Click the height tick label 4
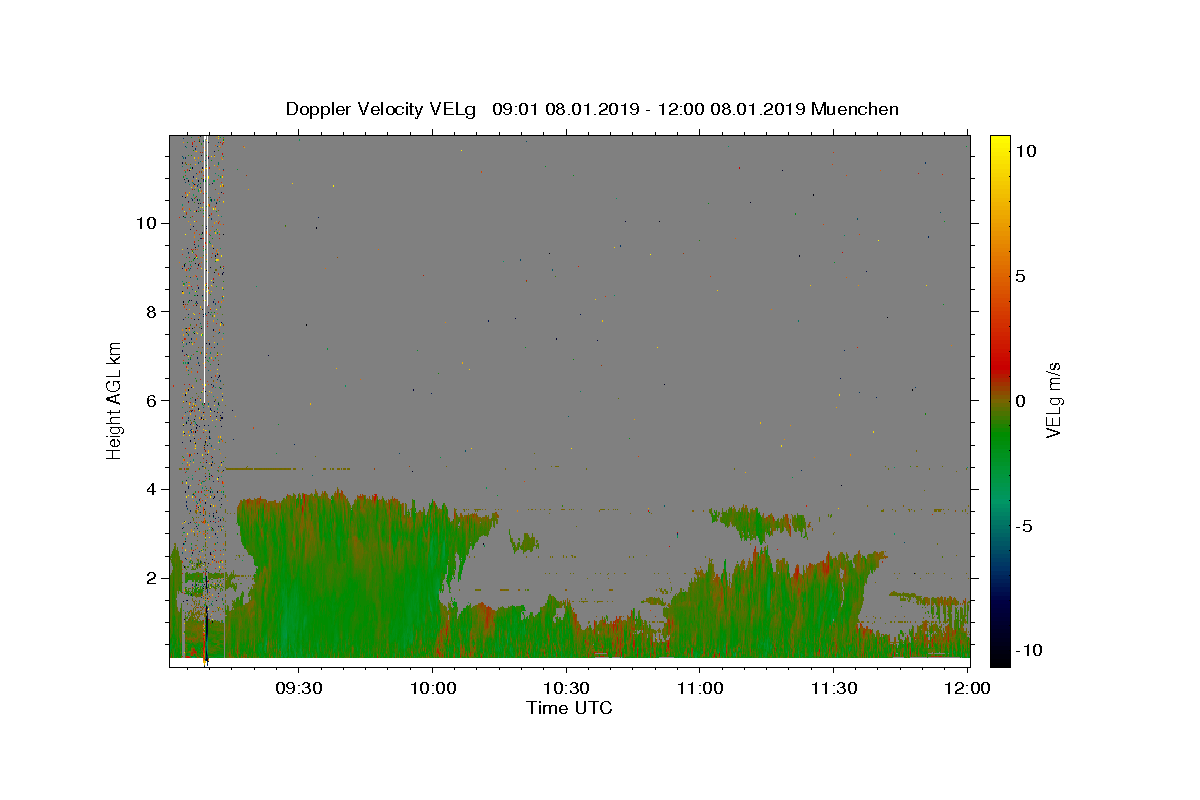This screenshot has height=800, width=1200. pyautogui.click(x=149, y=489)
